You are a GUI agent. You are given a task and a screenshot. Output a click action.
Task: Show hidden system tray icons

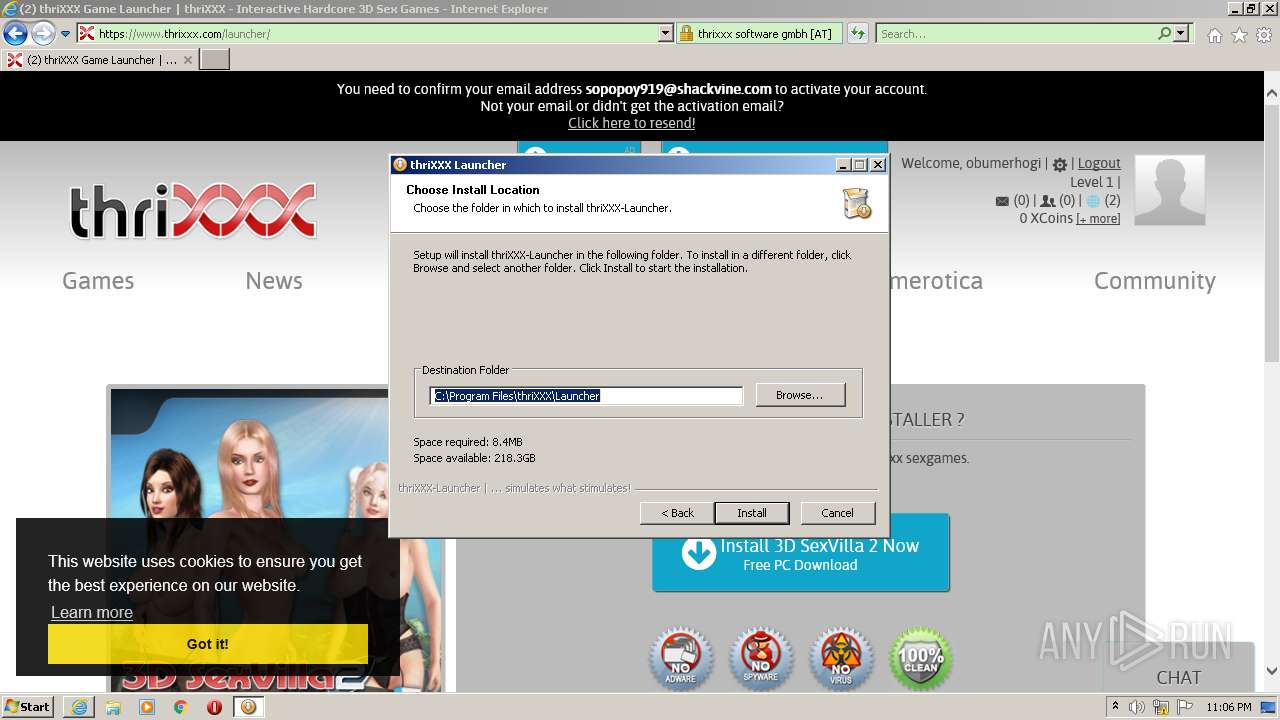coord(1115,706)
